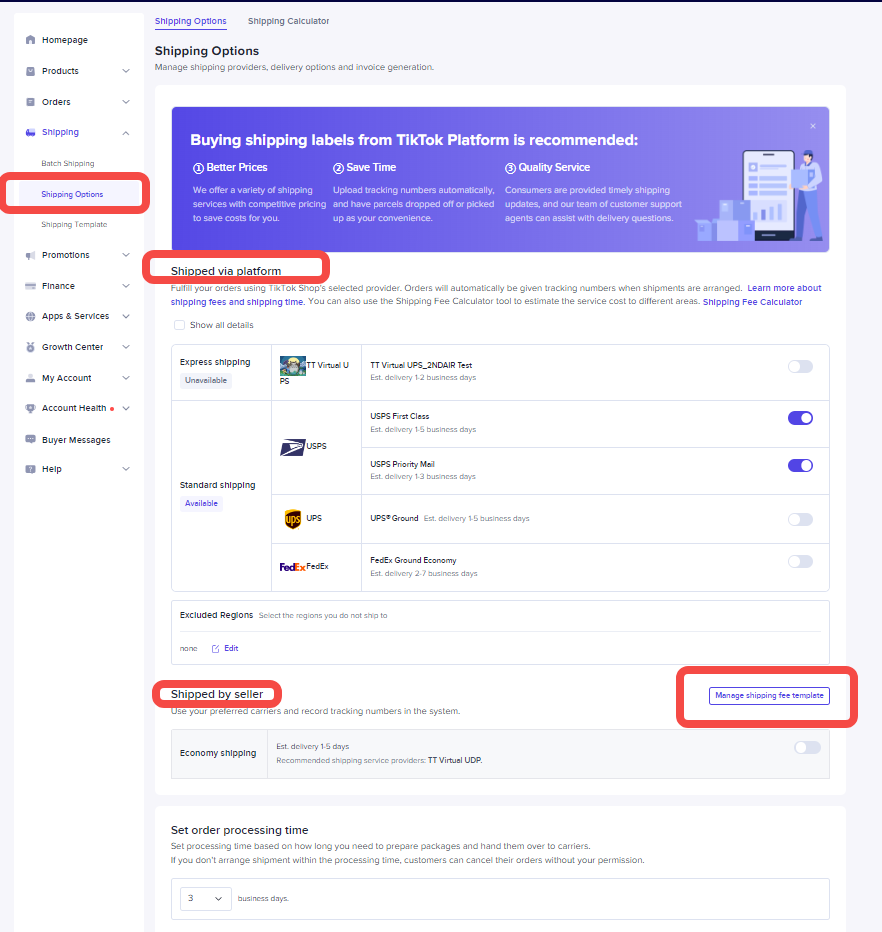Disable USPS First Class shipping toggle
The height and width of the screenshot is (932, 882).
pos(800,418)
